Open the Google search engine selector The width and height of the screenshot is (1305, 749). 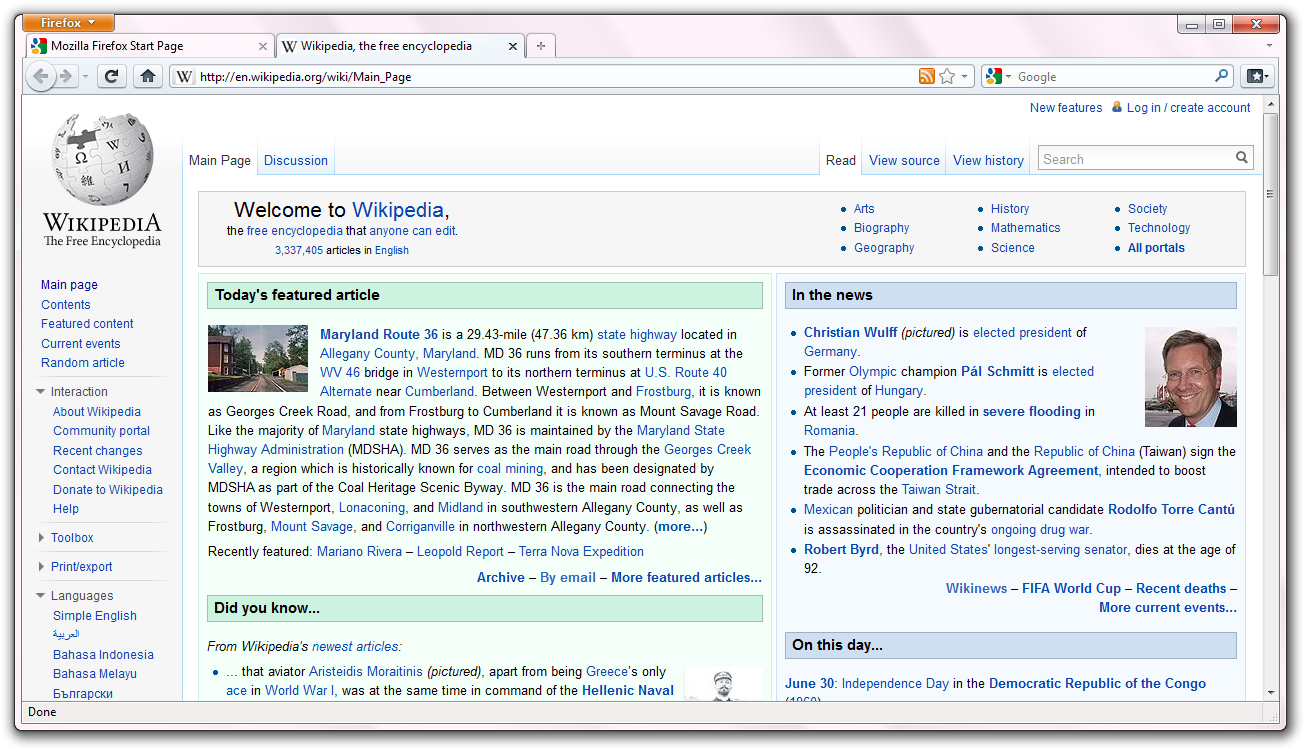(x=997, y=76)
